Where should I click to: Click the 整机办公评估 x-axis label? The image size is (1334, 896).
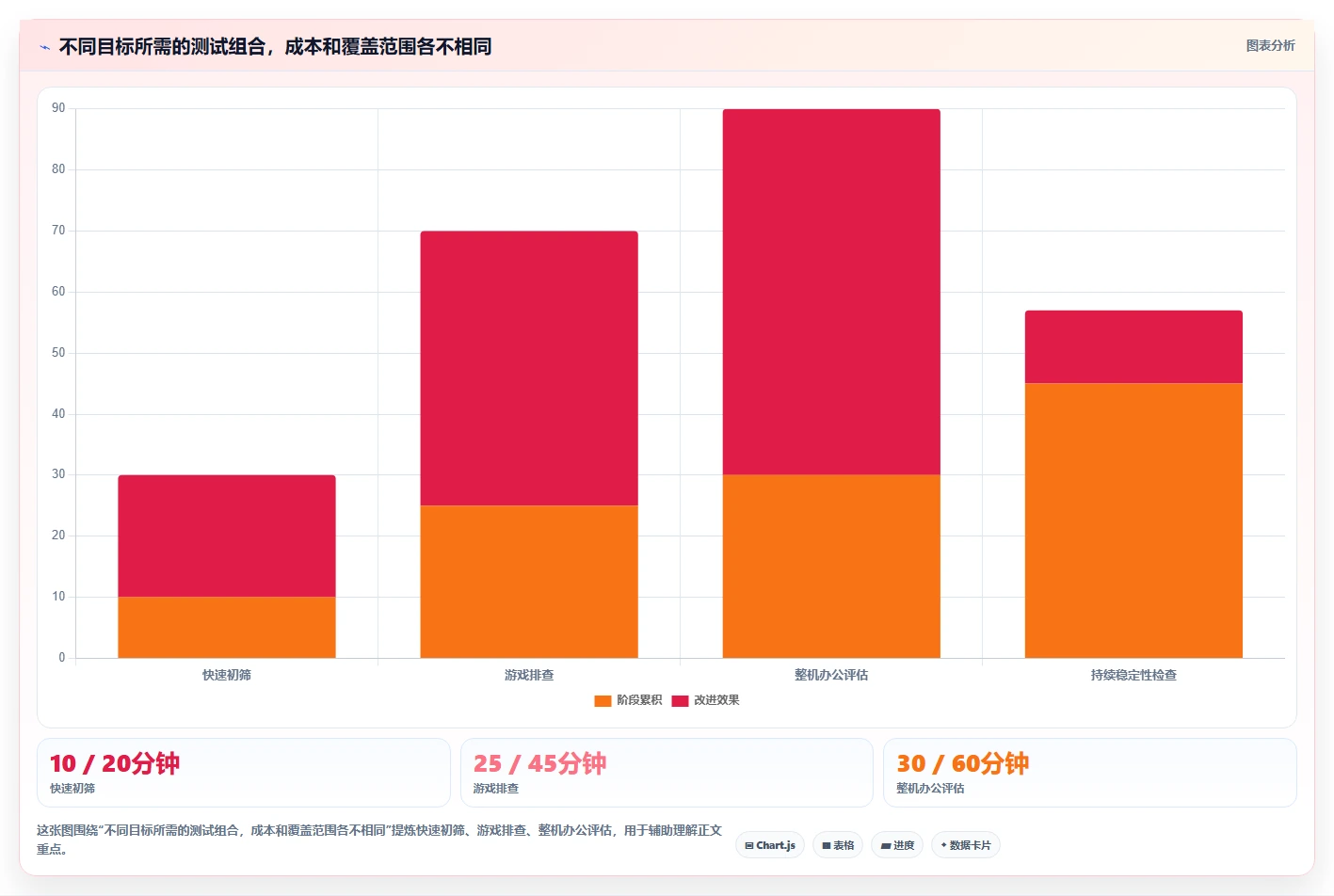point(831,675)
